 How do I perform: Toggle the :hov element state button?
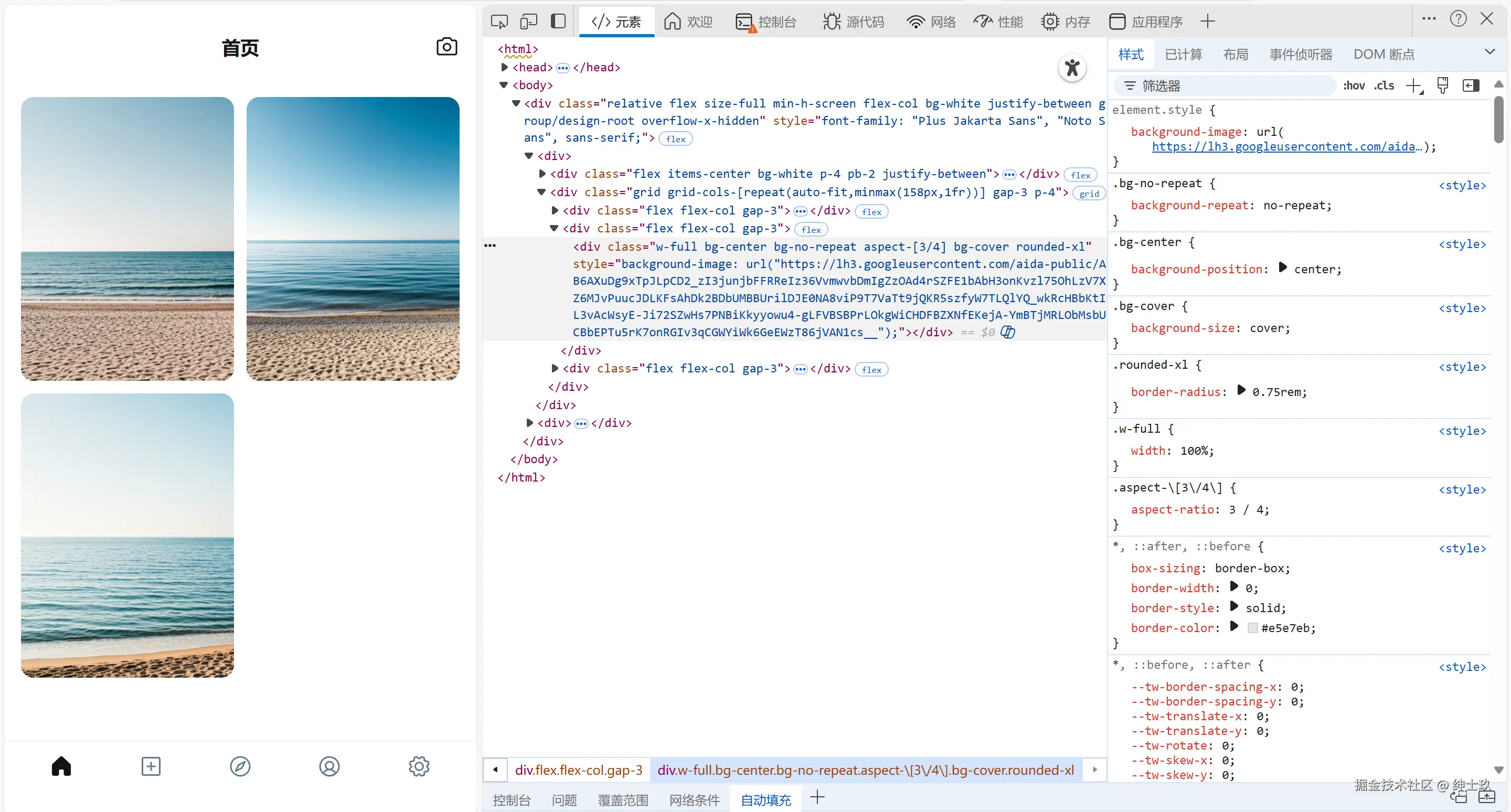pyautogui.click(x=1353, y=86)
